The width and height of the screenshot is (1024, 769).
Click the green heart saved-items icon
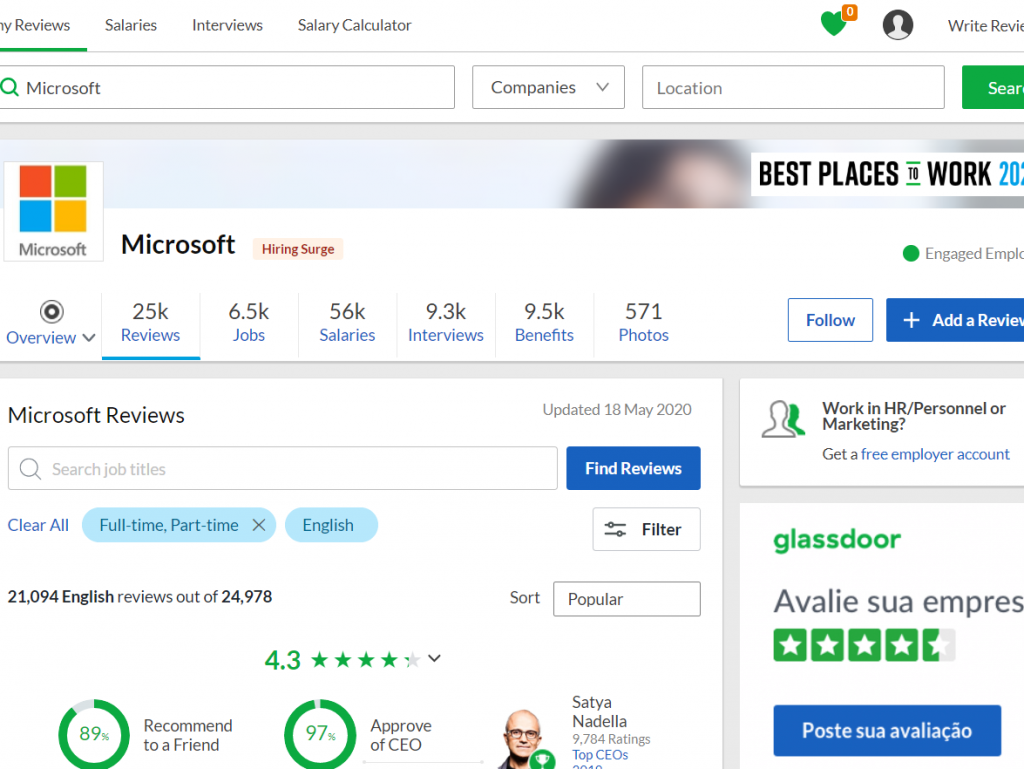(833, 24)
